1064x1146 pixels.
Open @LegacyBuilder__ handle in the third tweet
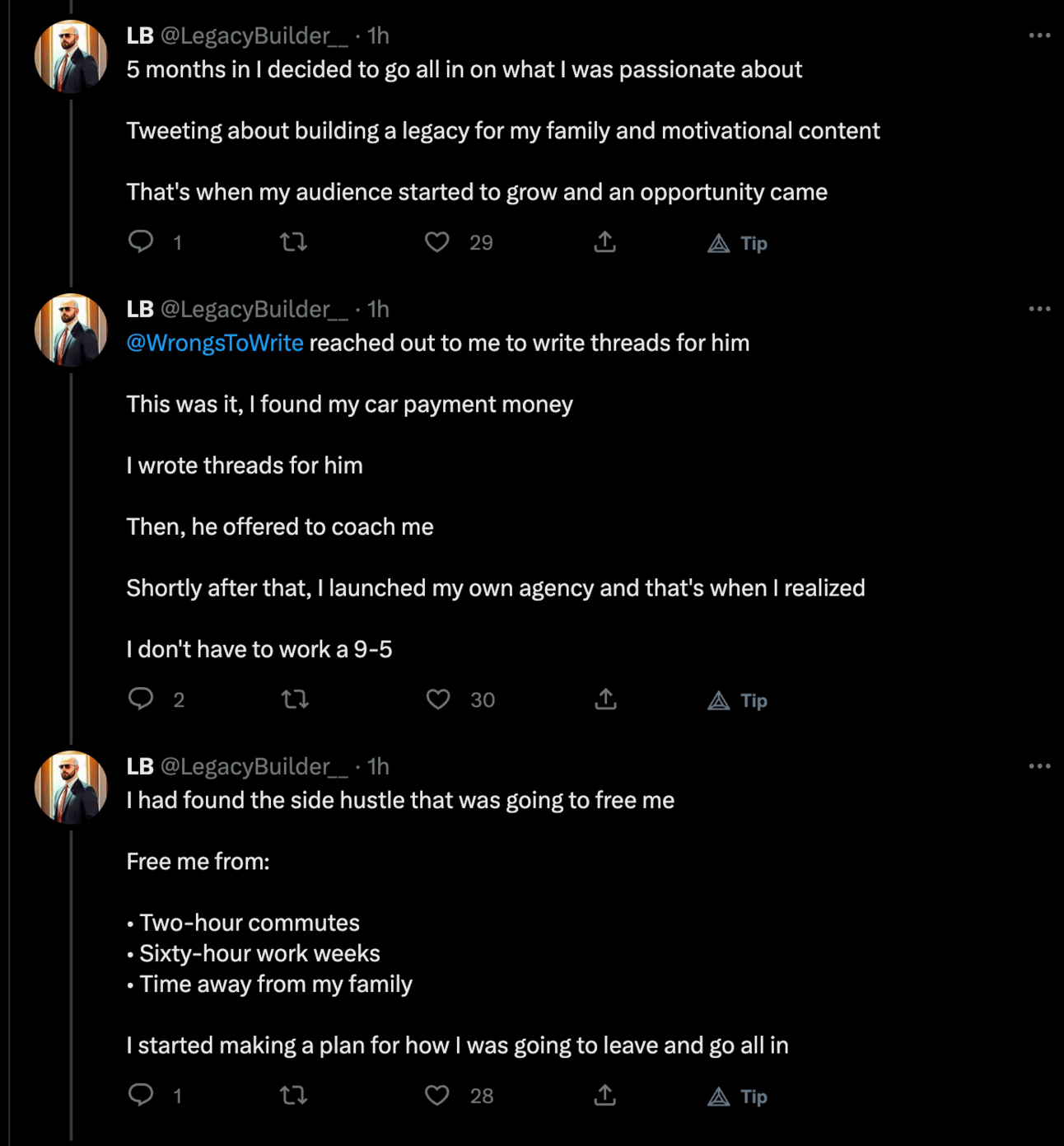tap(254, 766)
